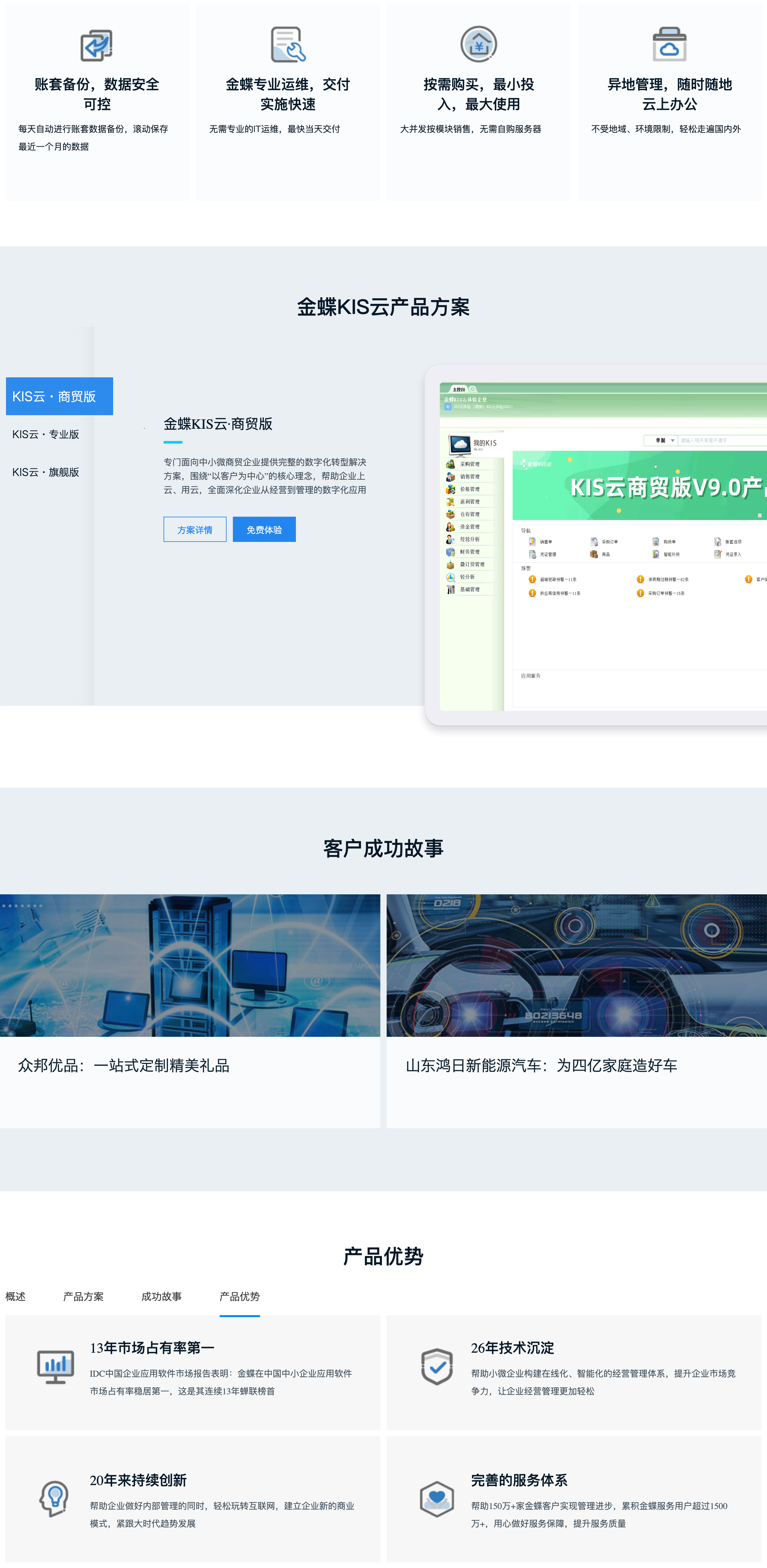Open the 众邦优品 server room story image
This screenshot has height=1568, width=767.
coord(190,965)
